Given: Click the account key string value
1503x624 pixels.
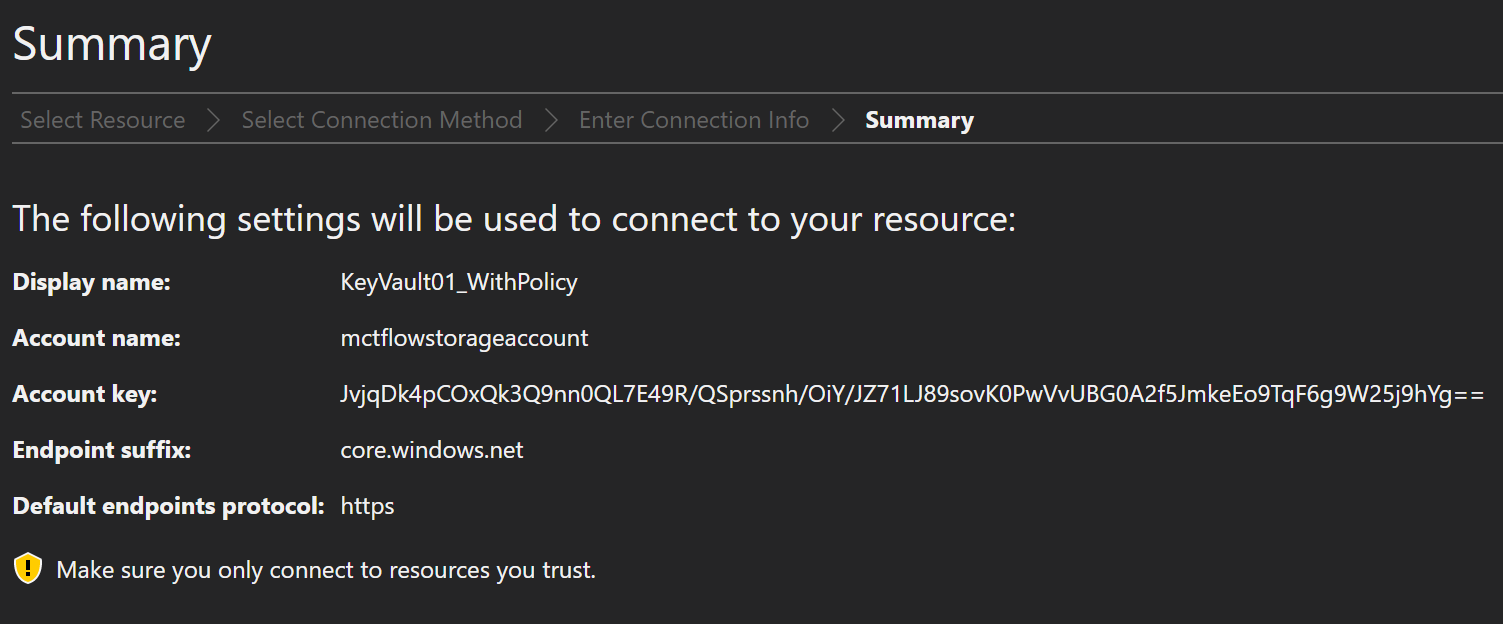Looking at the screenshot, I should pyautogui.click(x=912, y=394).
